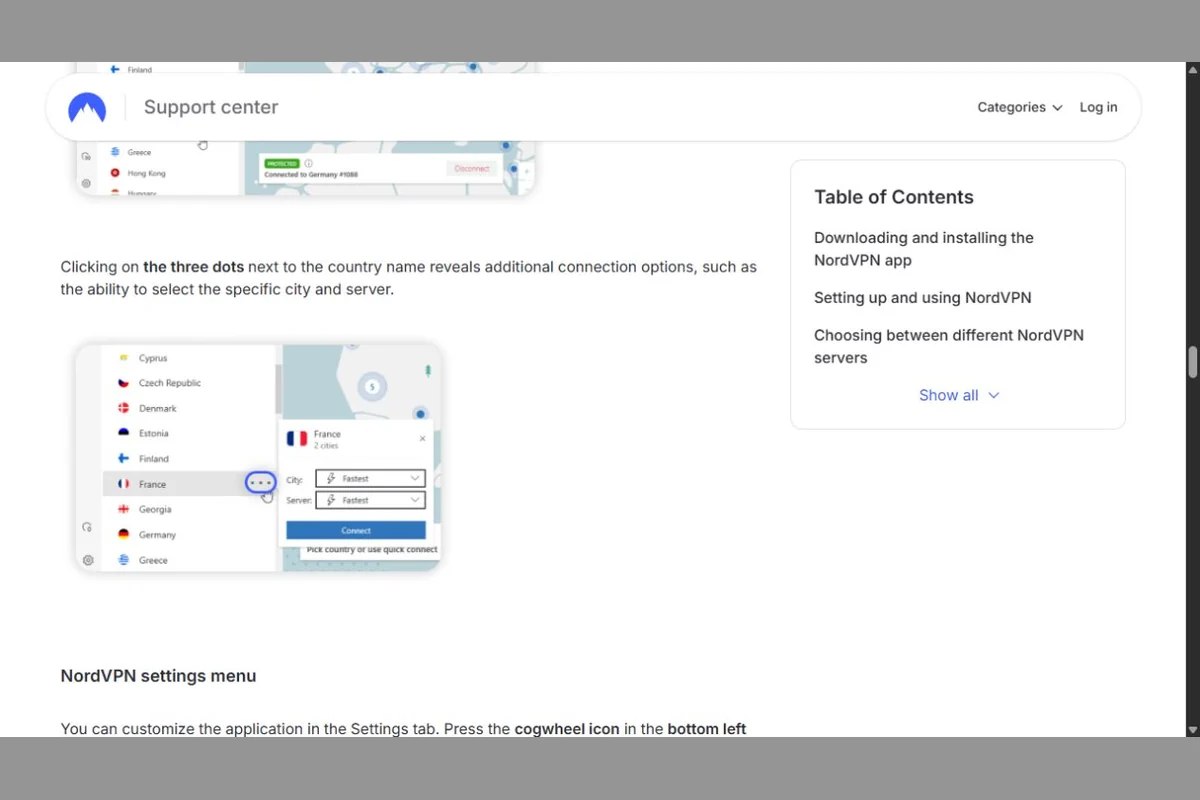Expand Show all in Table of Contents
Image resolution: width=1200 pixels, height=800 pixels.
pos(958,395)
